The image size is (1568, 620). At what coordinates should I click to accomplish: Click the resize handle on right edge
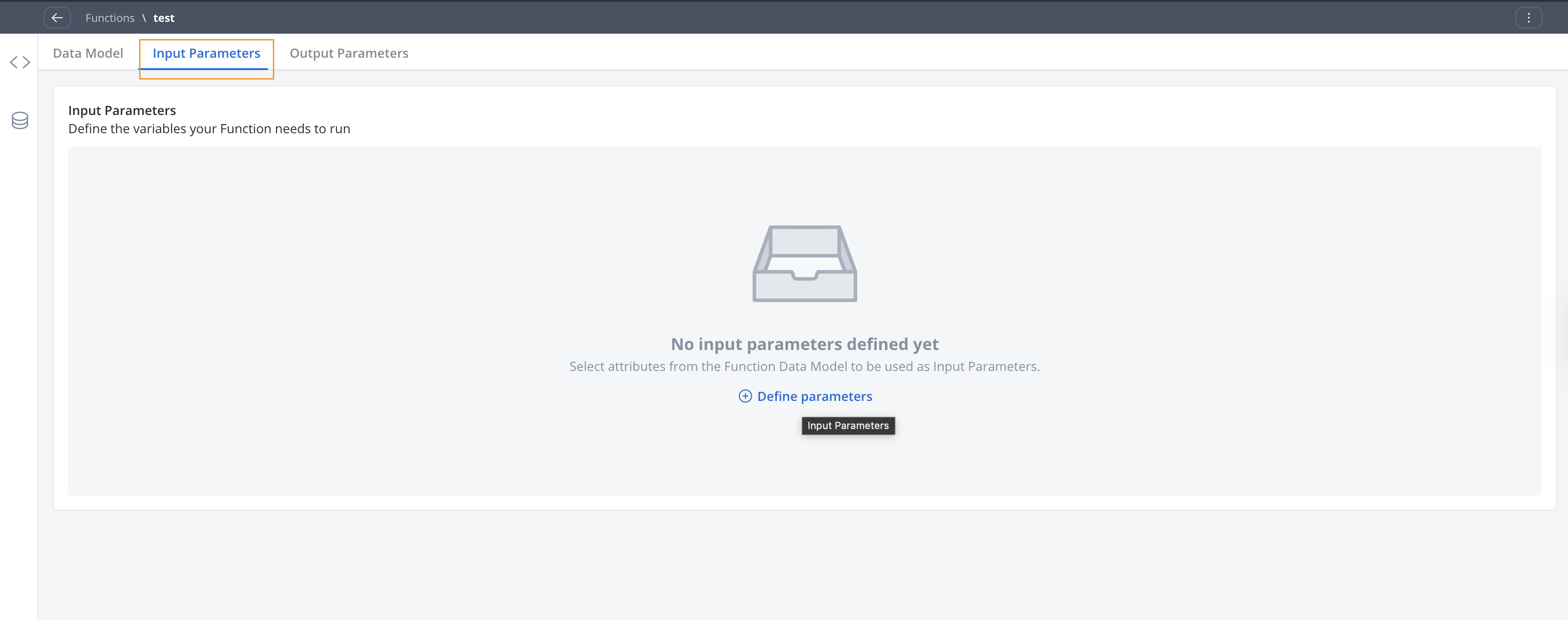tap(1565, 329)
